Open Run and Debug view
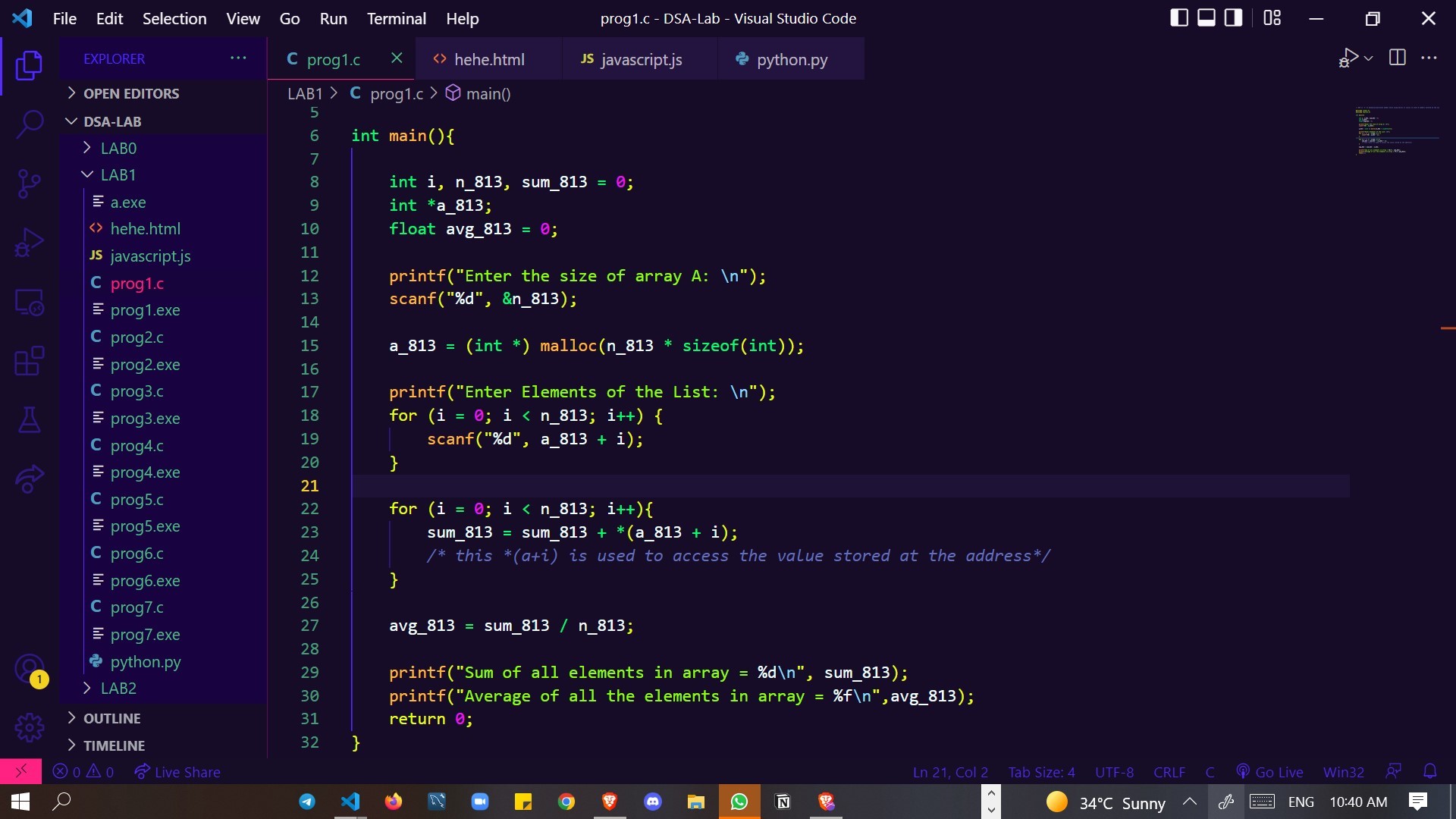The image size is (1456, 819). [x=29, y=243]
